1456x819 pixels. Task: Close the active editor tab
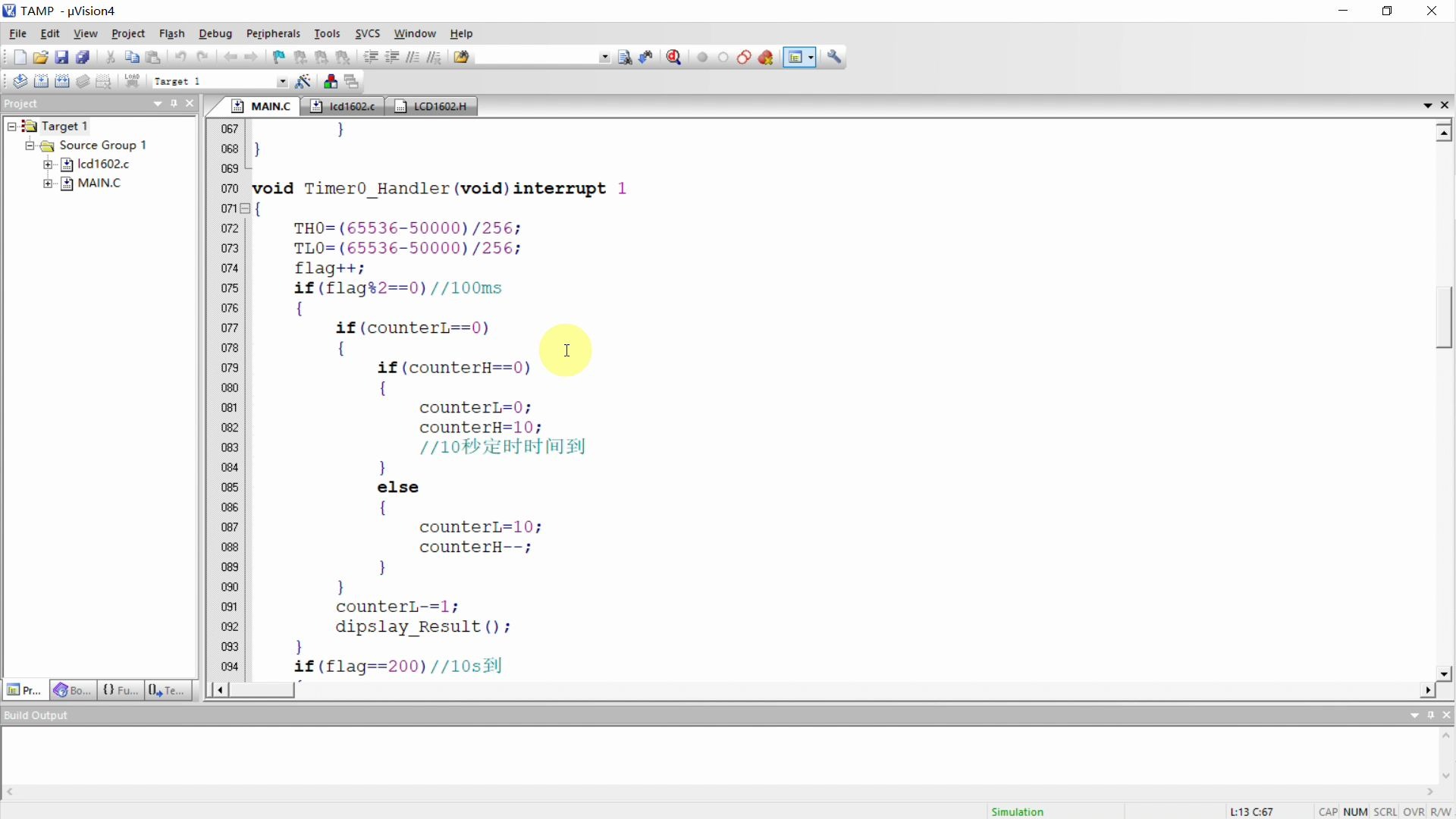(1445, 105)
